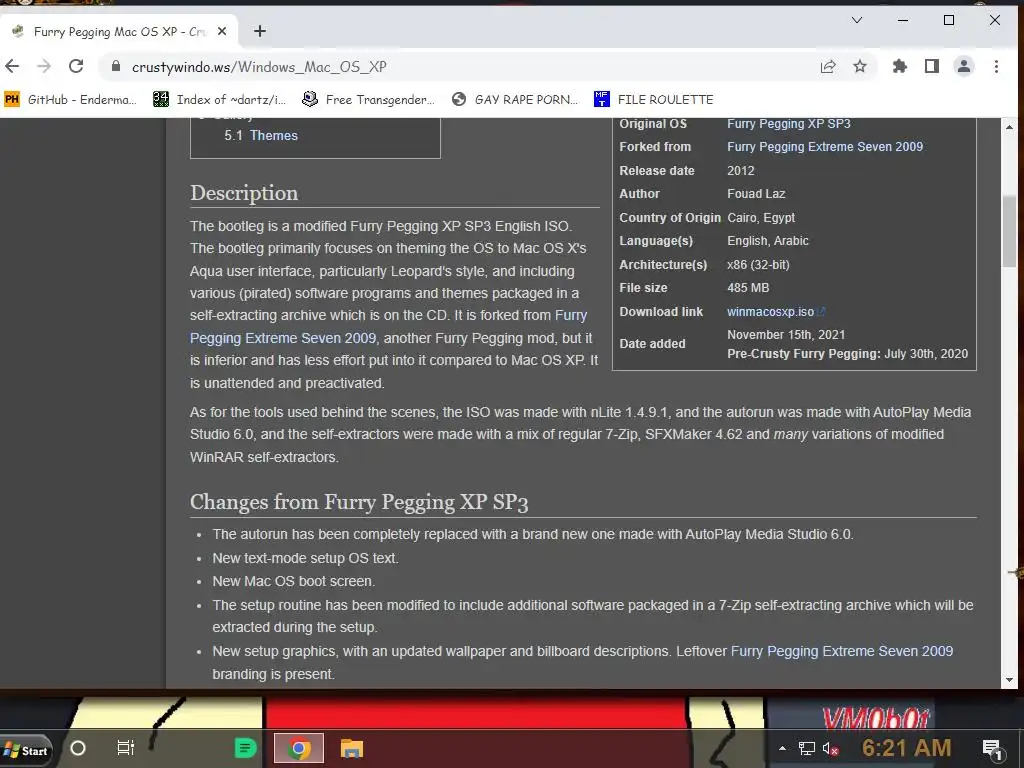This screenshot has height=768, width=1024.
Task: Click the Release date value 2012
Action: tap(741, 170)
